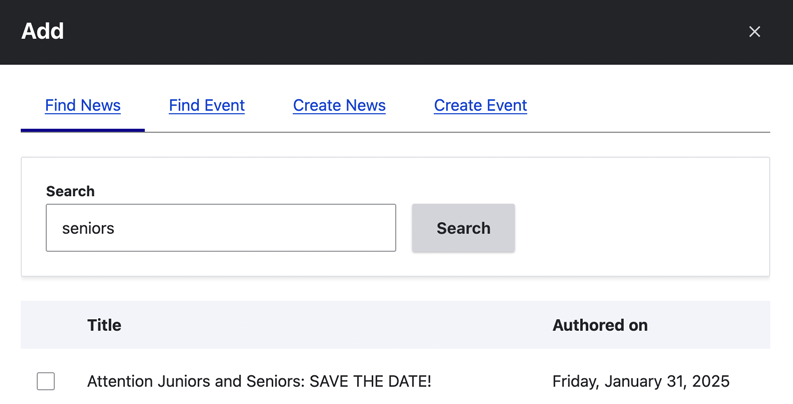The image size is (793, 404).
Task: Click the 'Friday, January 31, 2025' date cell
Action: [641, 381]
